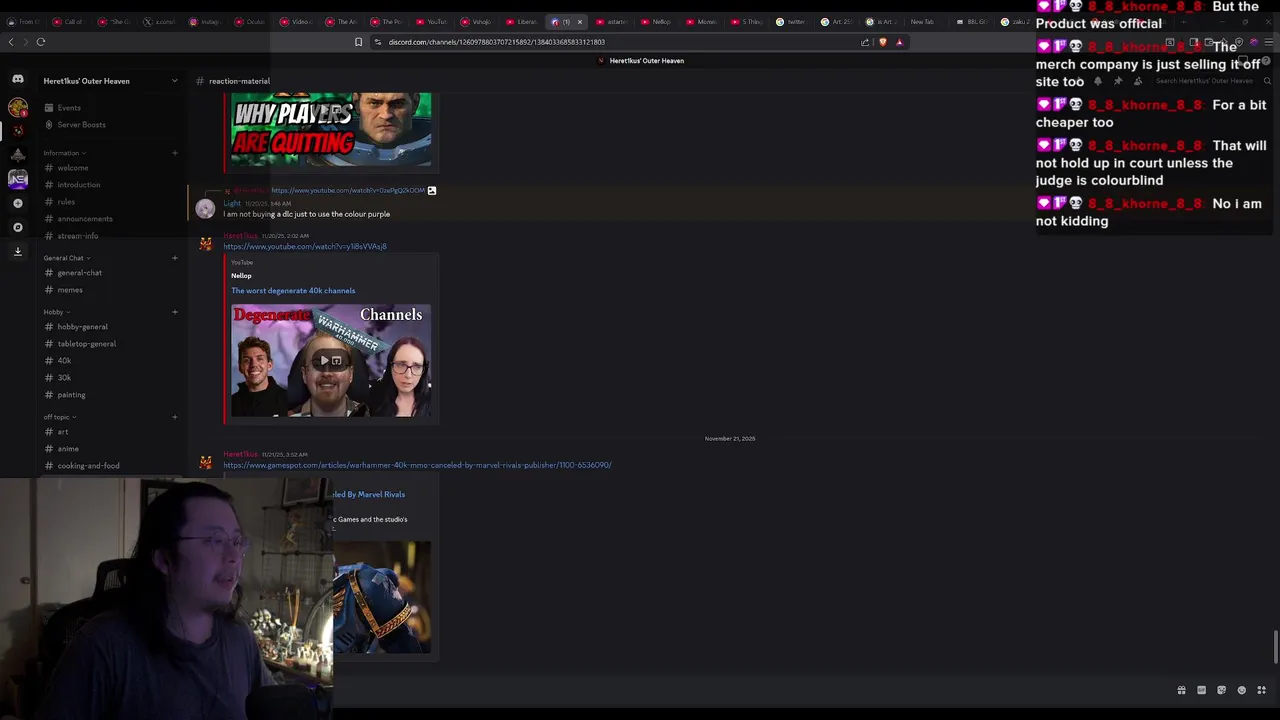The width and height of the screenshot is (1280, 720).
Task: Click the Nellop author link in embed
Action: click(x=241, y=276)
